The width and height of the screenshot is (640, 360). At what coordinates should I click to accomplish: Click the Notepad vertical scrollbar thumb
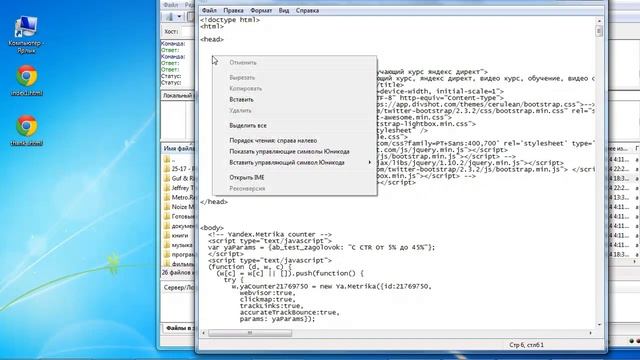(x=599, y=31)
